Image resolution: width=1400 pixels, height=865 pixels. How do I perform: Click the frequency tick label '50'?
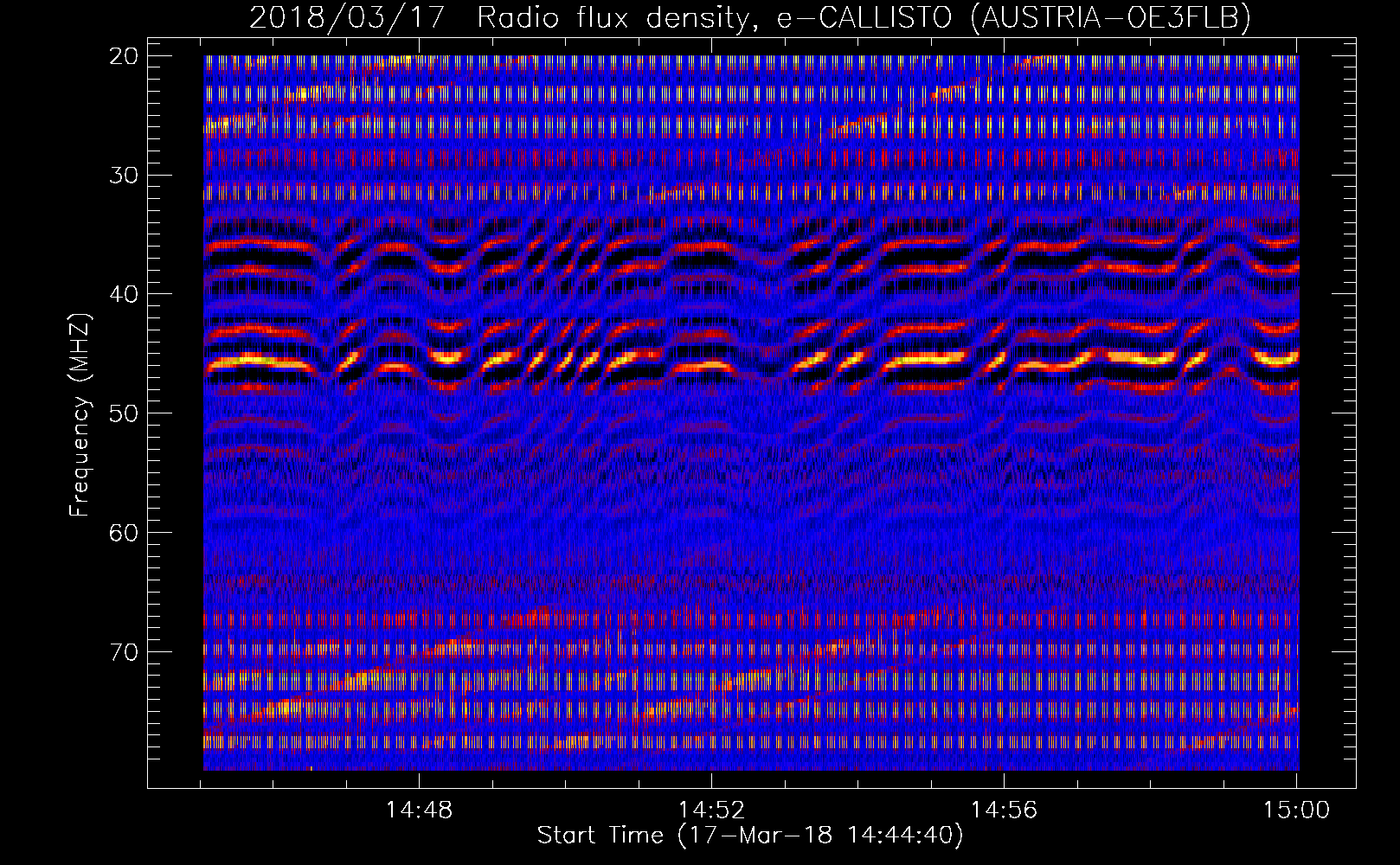pos(124,413)
